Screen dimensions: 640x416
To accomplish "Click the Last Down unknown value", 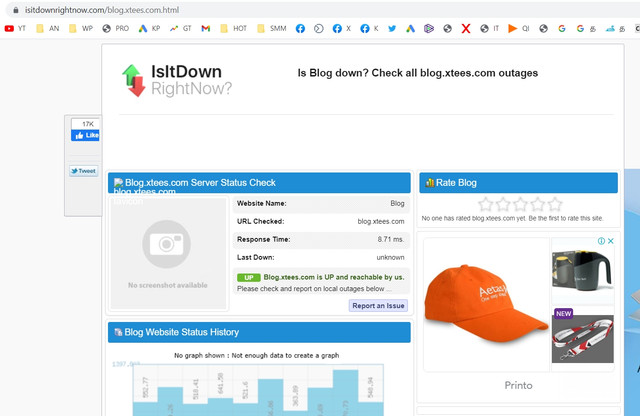I will point(390,258).
